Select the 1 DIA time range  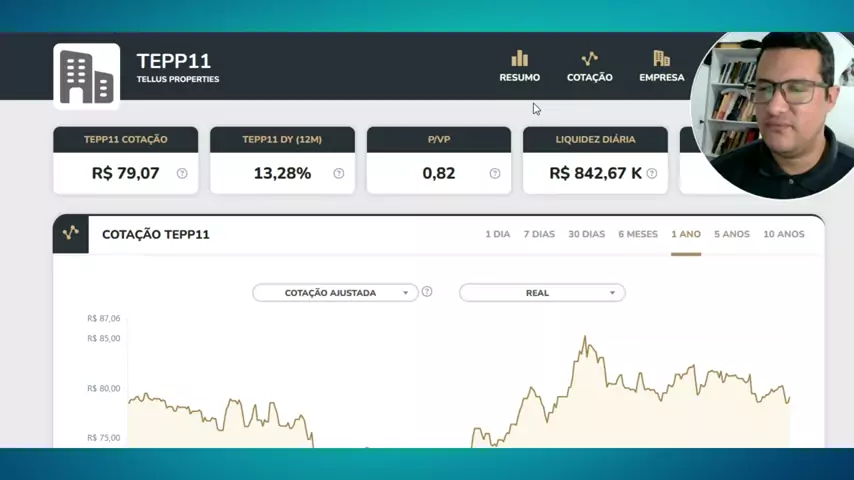(497, 234)
